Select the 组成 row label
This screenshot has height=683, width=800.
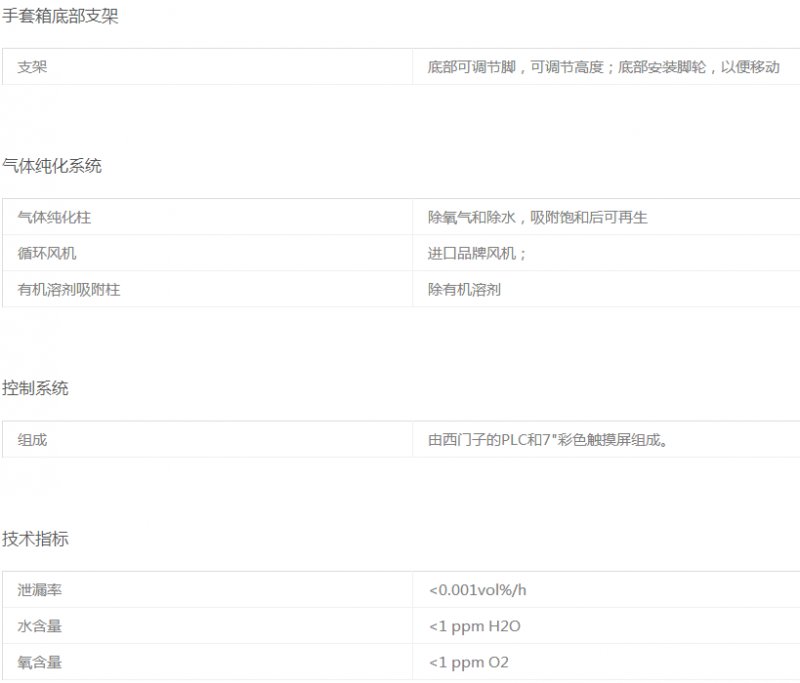tap(33, 439)
